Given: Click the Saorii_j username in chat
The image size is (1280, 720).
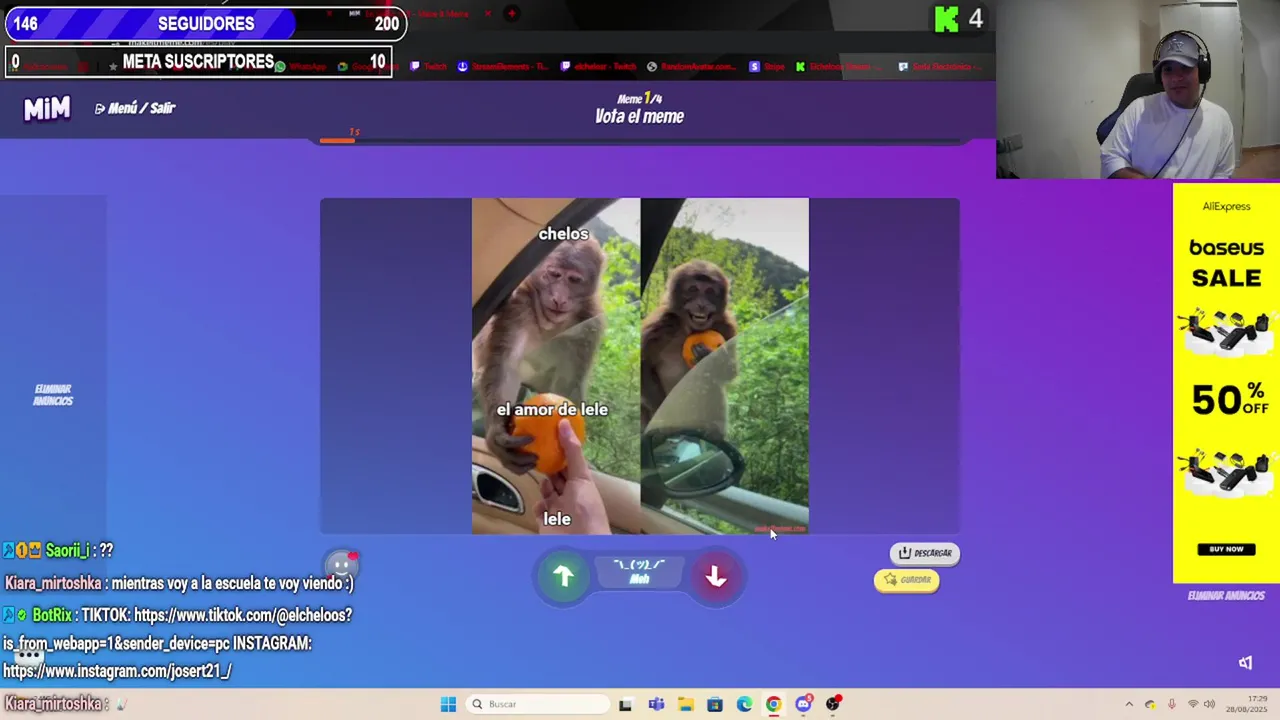Looking at the screenshot, I should [67, 551].
